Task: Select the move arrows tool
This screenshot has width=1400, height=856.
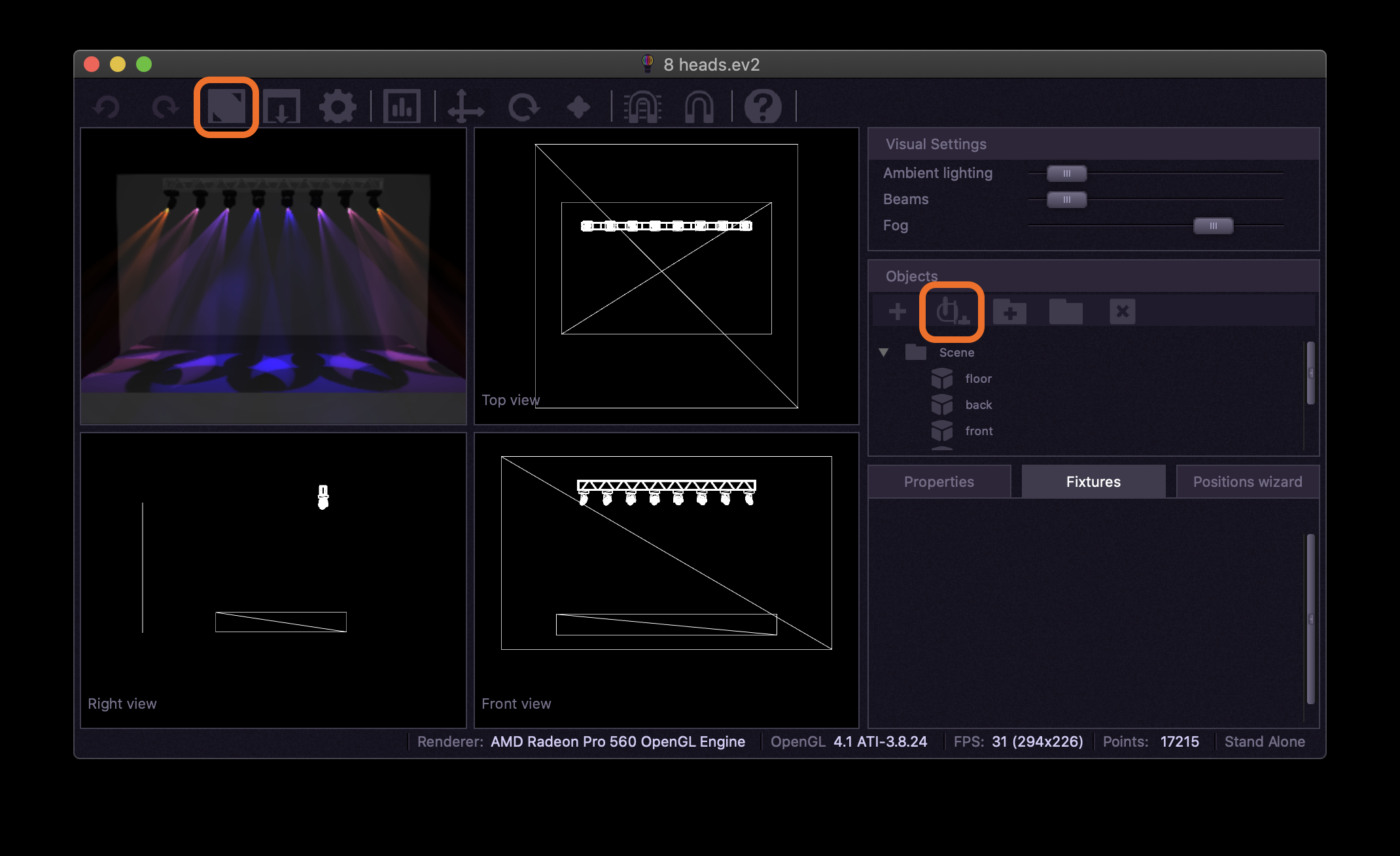Action: [x=465, y=107]
